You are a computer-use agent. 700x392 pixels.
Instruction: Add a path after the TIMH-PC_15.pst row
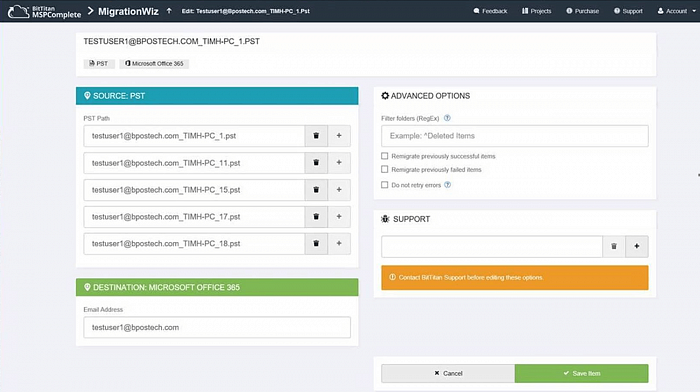pos(339,190)
